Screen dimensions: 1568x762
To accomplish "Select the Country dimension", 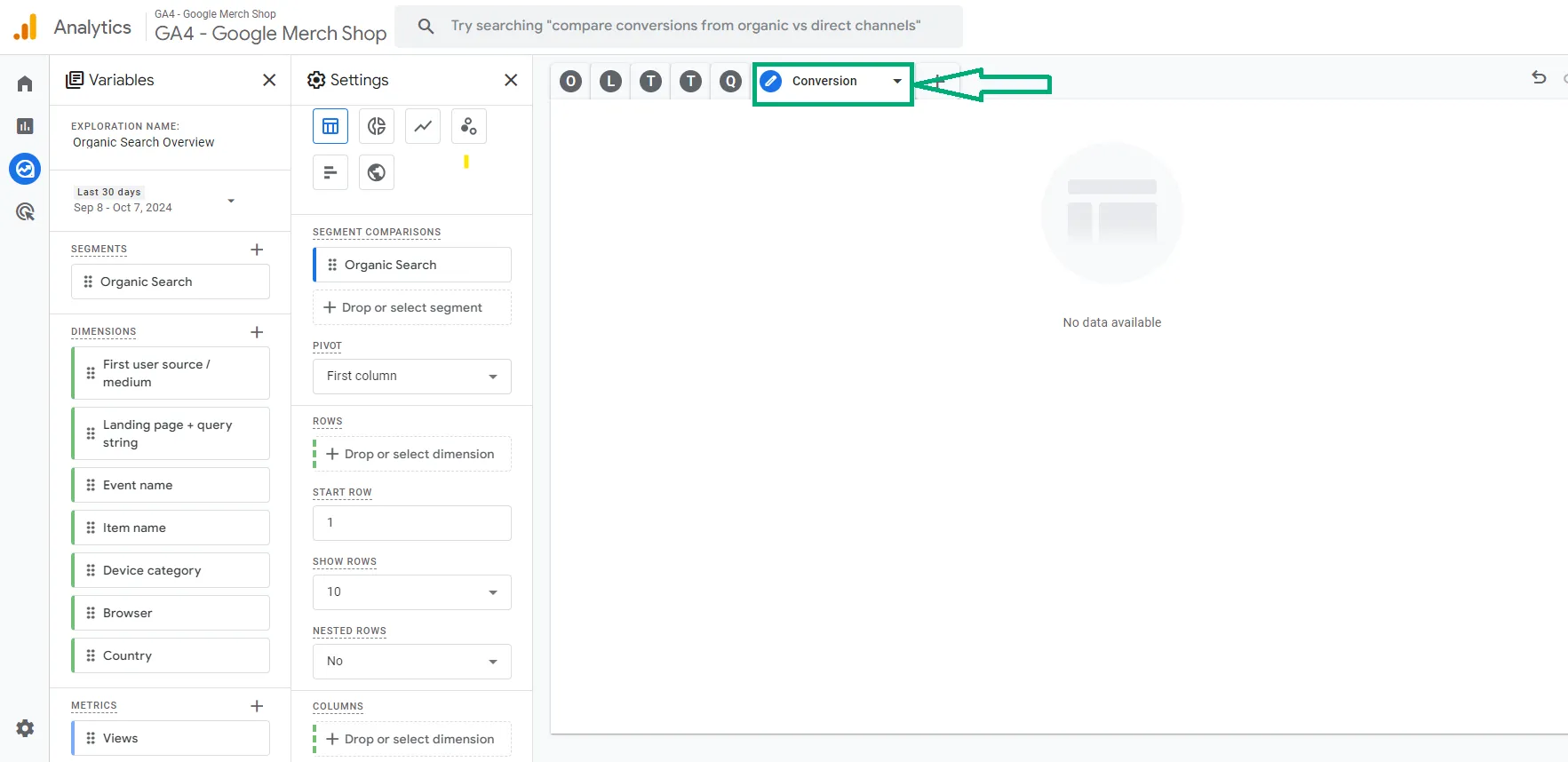I will 171,655.
